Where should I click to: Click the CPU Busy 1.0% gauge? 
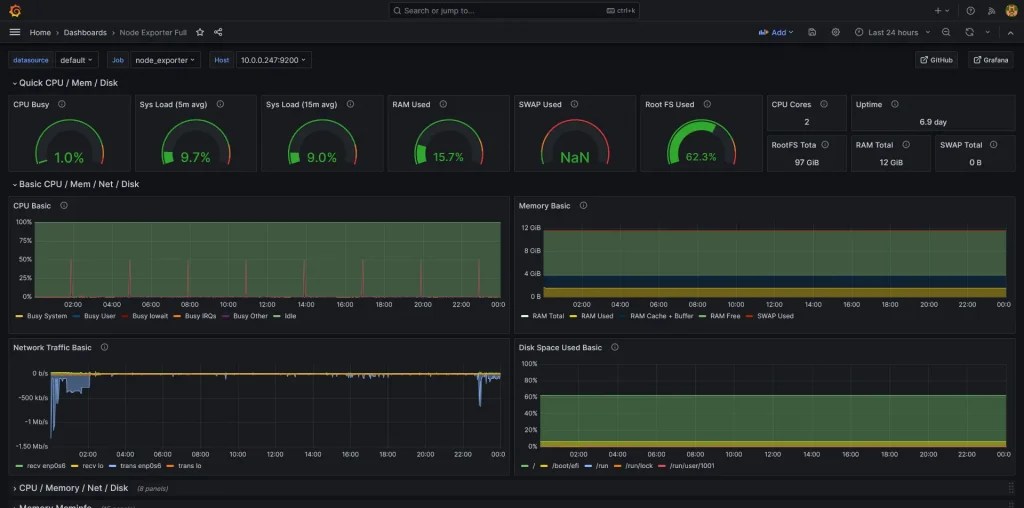point(69,142)
